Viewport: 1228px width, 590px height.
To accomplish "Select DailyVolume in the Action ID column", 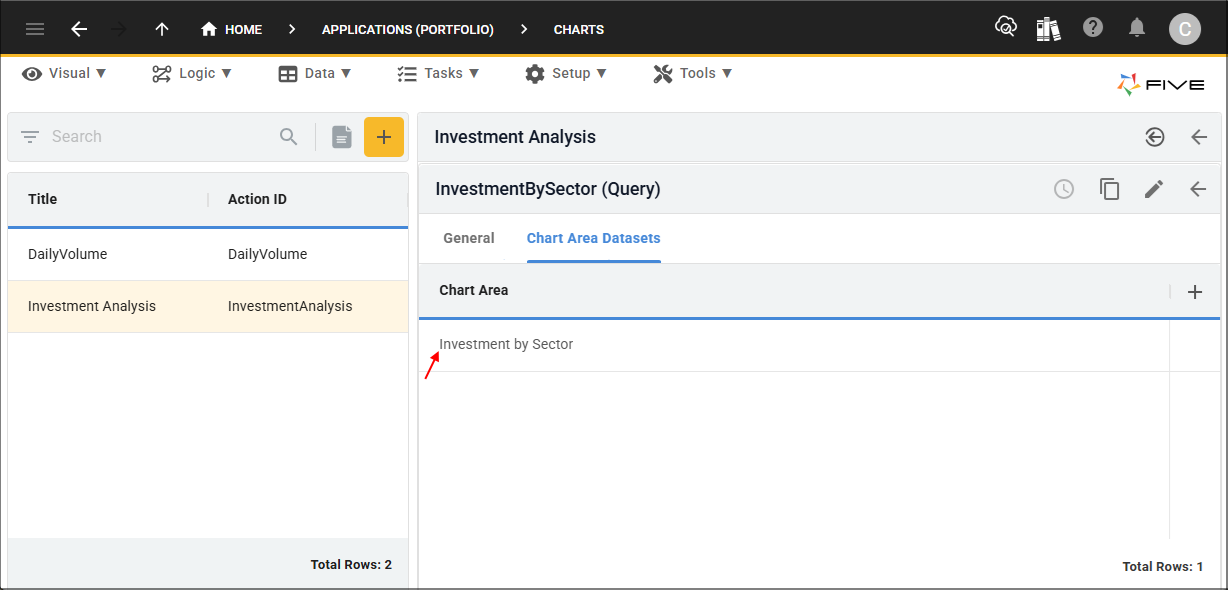I will tap(267, 254).
